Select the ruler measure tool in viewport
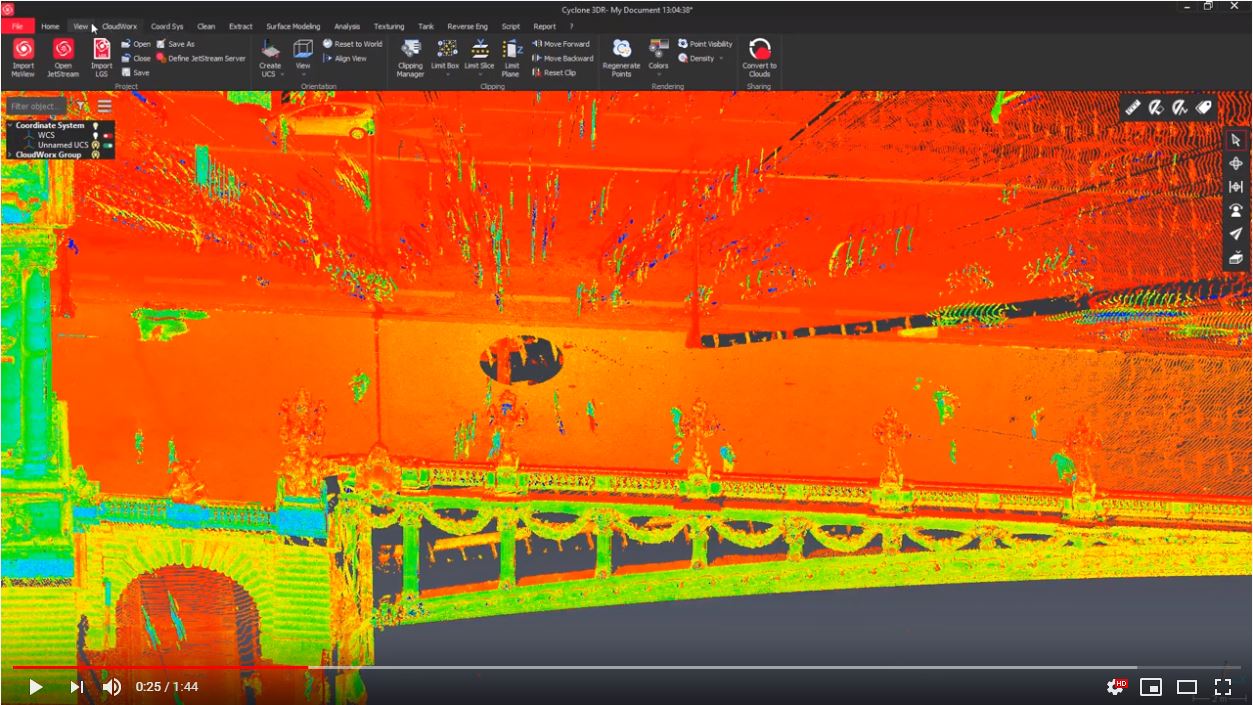This screenshot has height=705, width=1253. pos(1133,108)
